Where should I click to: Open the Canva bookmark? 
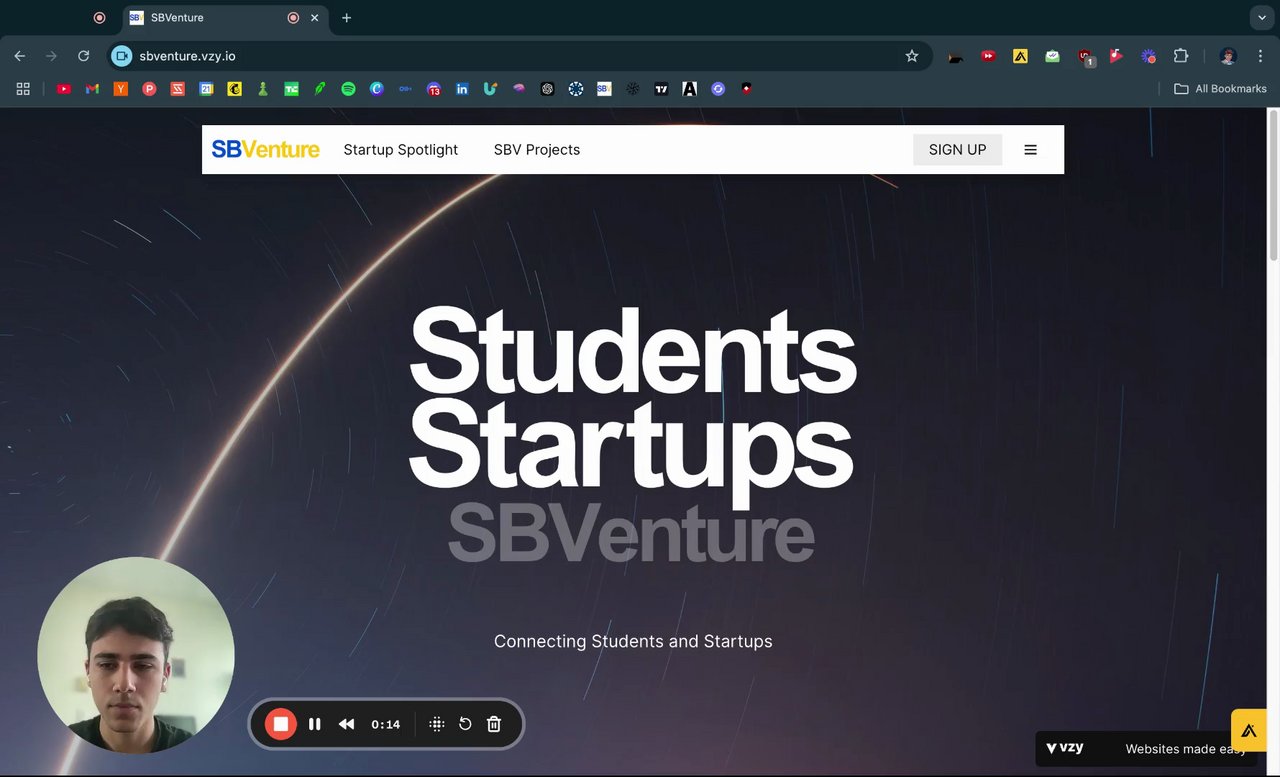pos(376,89)
